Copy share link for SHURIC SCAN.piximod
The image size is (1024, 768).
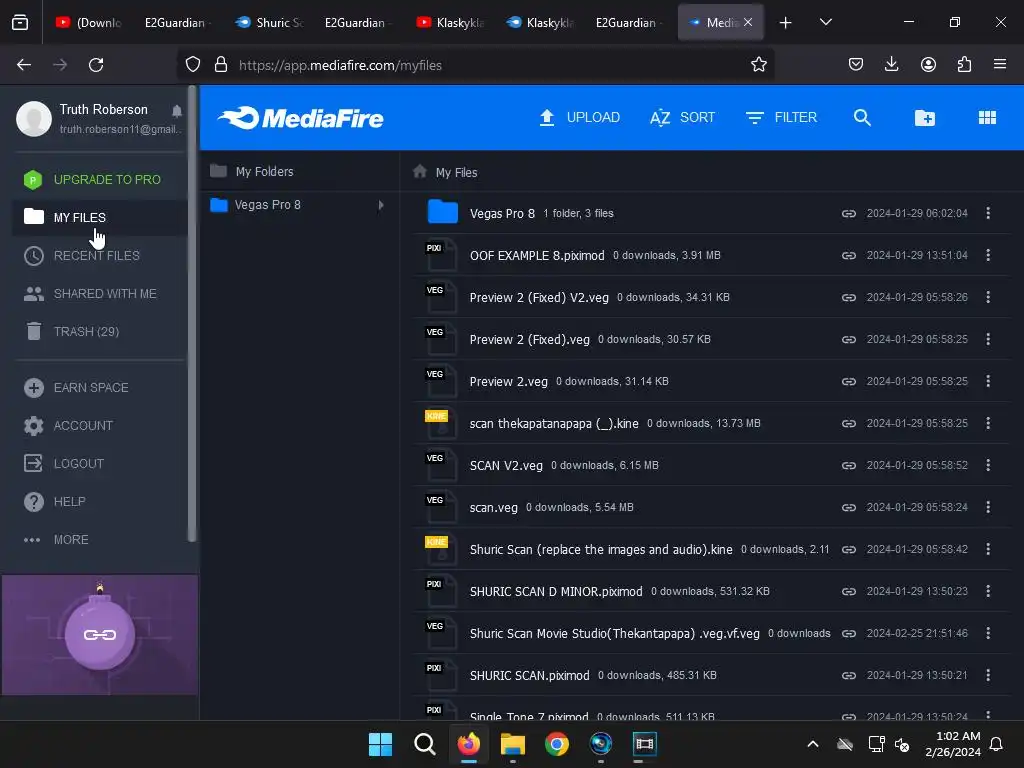848,675
